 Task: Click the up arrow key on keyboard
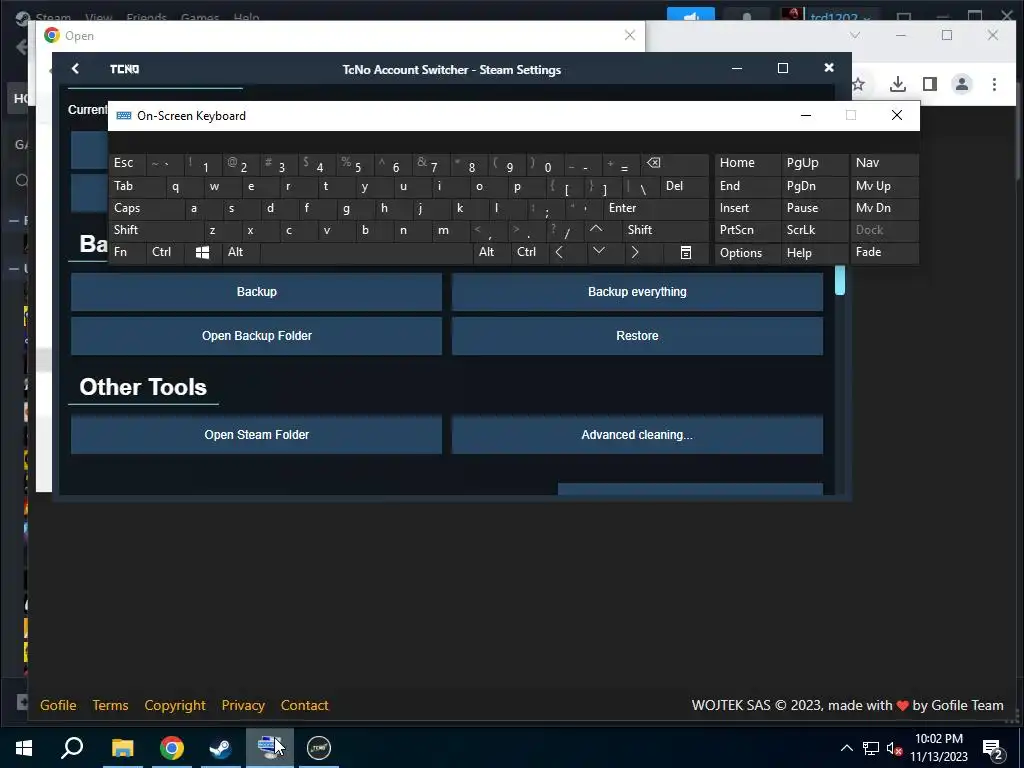point(596,229)
